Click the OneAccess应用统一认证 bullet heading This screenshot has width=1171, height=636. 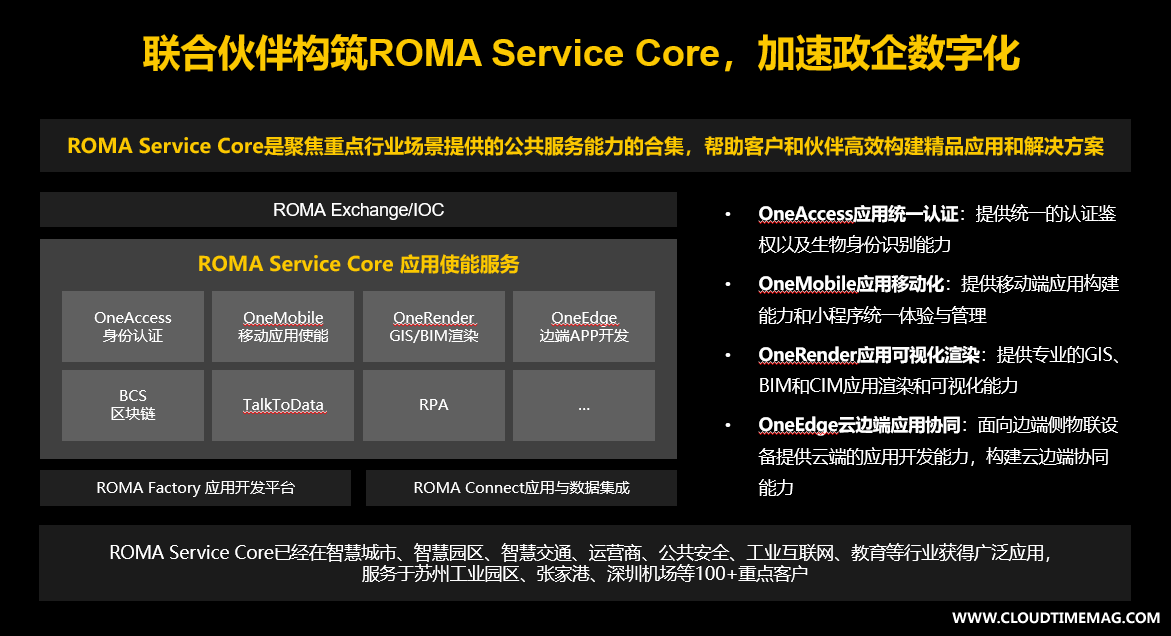pos(858,214)
